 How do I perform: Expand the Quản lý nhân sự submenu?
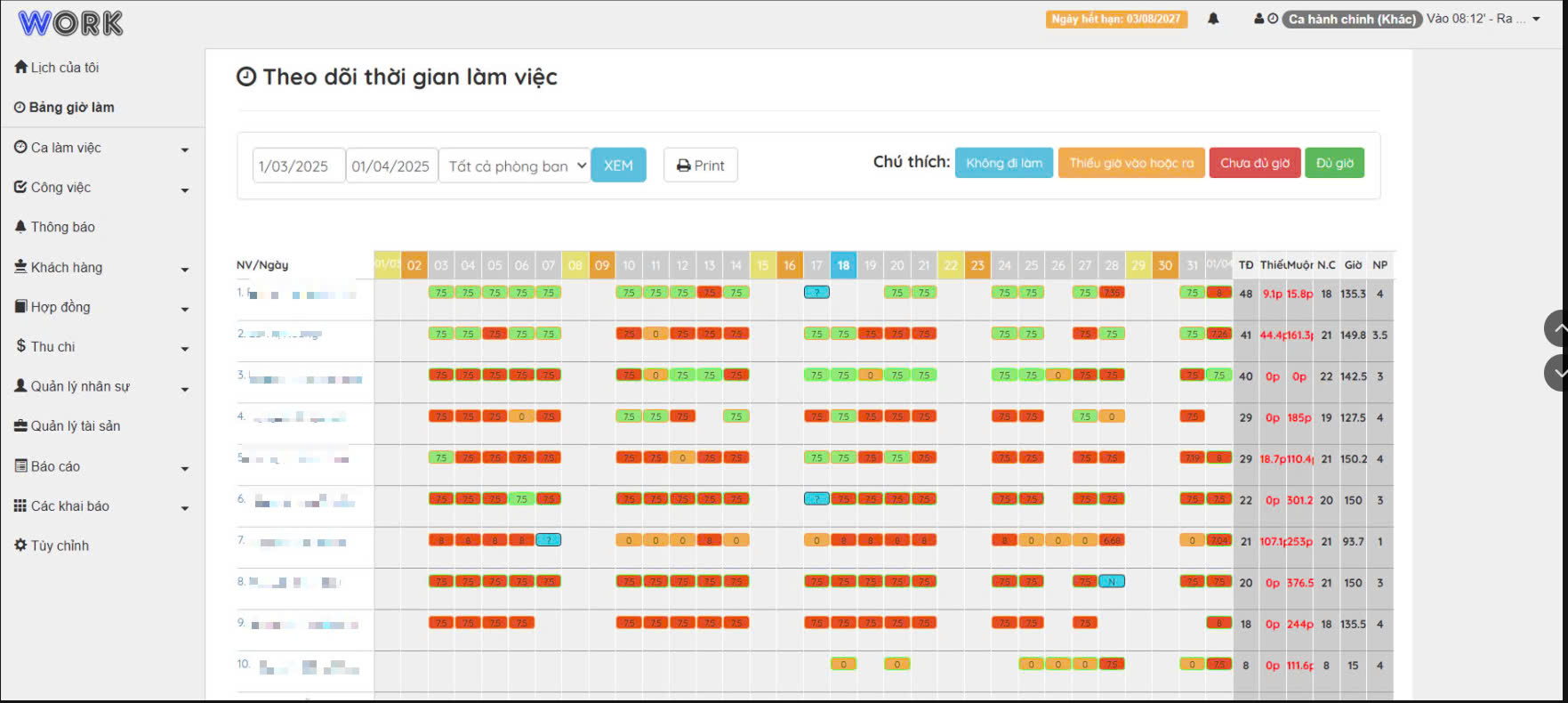185,389
